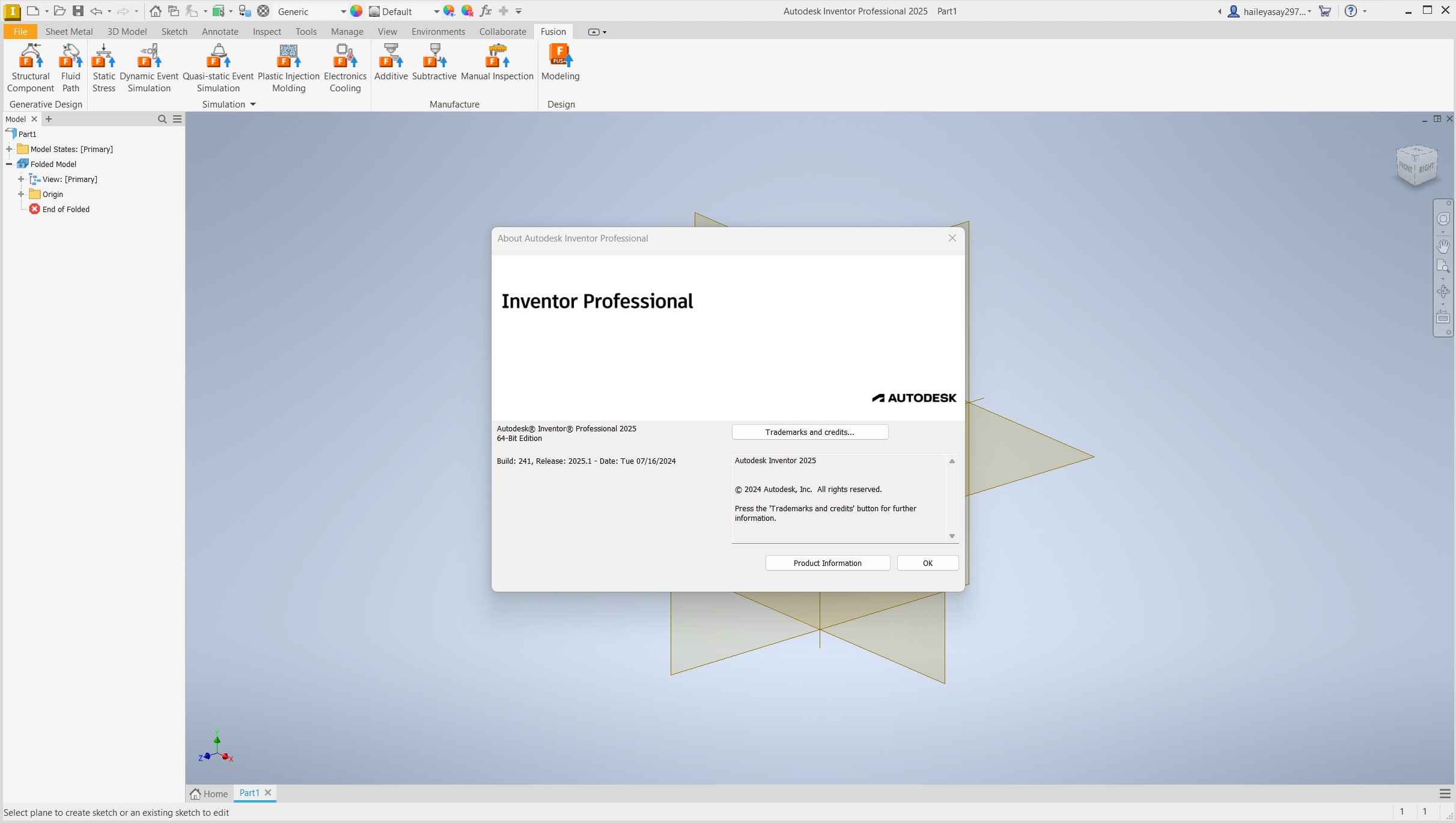The width and height of the screenshot is (1456, 823).
Task: Close the About Autodesk Inventor Professional dialog
Action: [x=952, y=238]
